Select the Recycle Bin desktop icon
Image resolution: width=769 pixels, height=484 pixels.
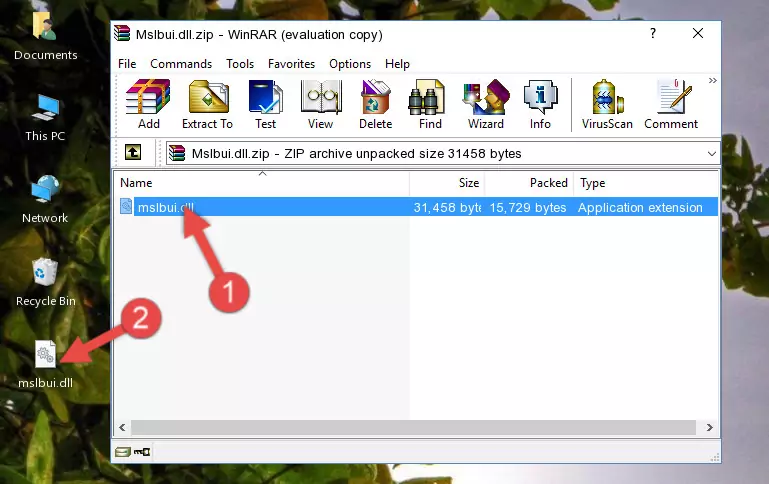[x=46, y=282]
